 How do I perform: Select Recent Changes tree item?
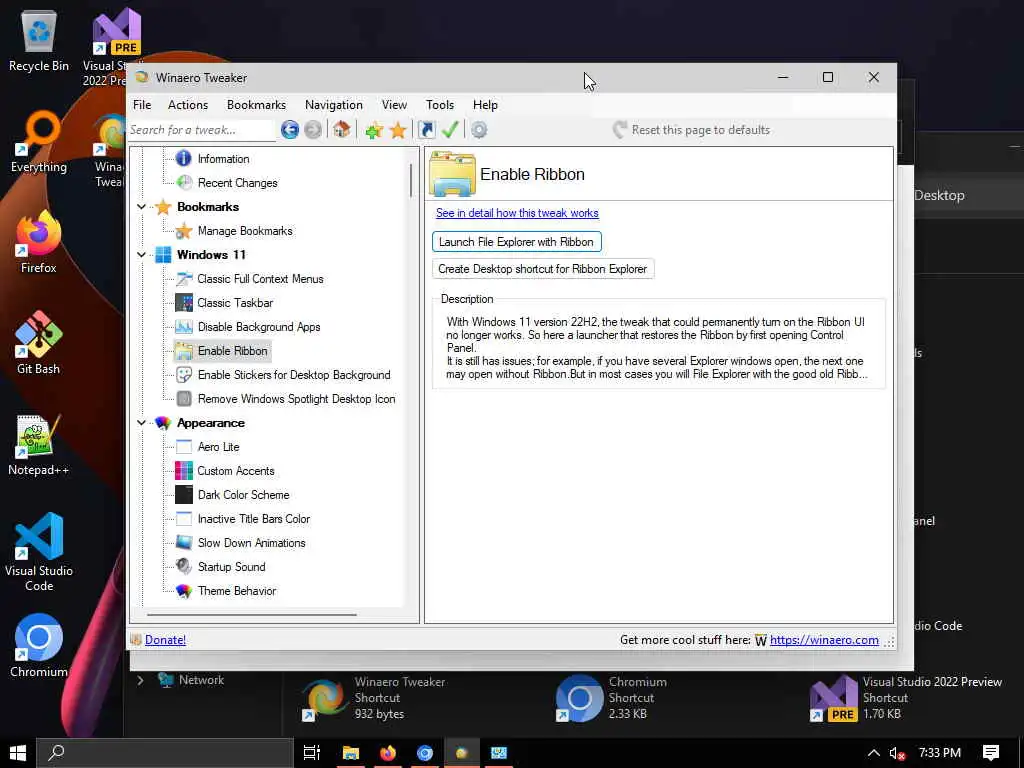(x=238, y=183)
